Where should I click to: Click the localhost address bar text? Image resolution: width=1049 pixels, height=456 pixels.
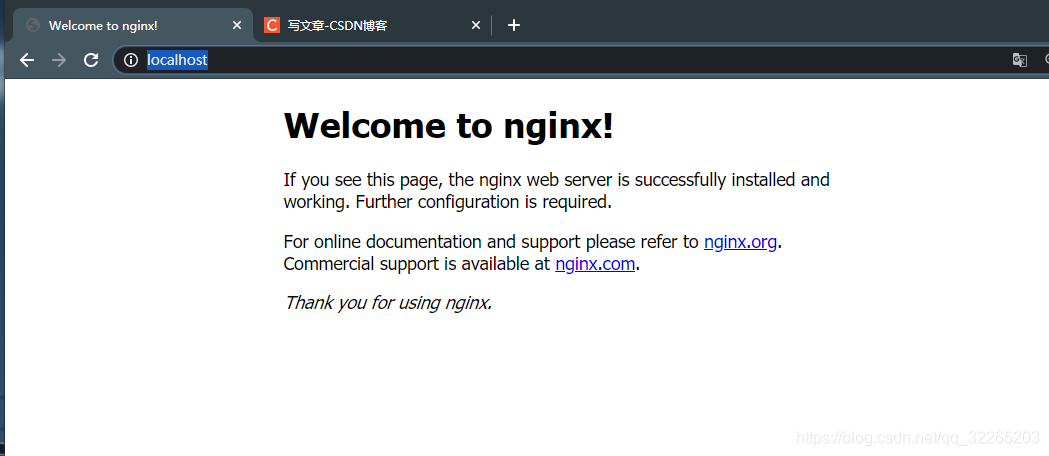pos(177,60)
